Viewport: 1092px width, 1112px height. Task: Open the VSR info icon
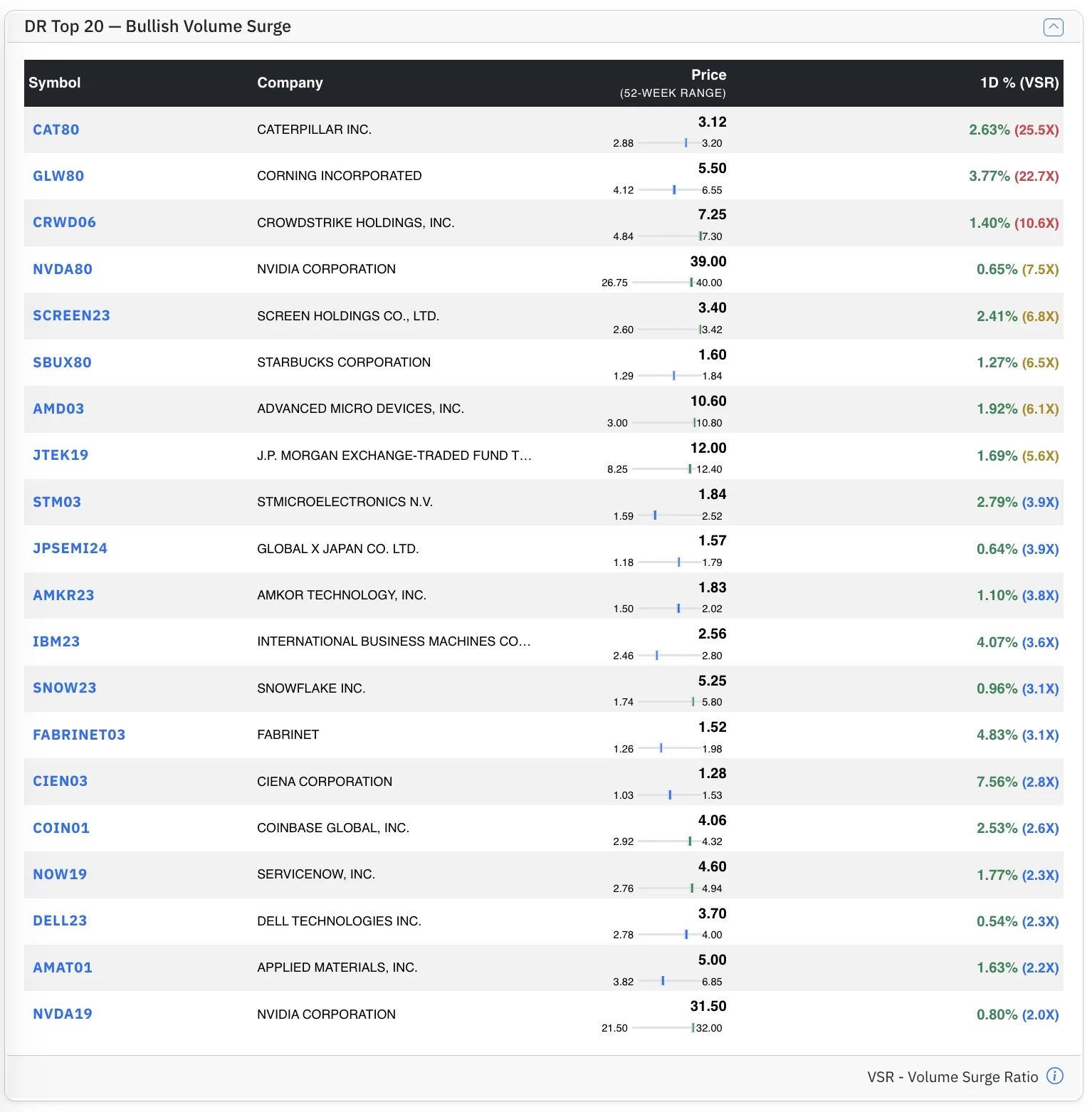[x=1055, y=1076]
